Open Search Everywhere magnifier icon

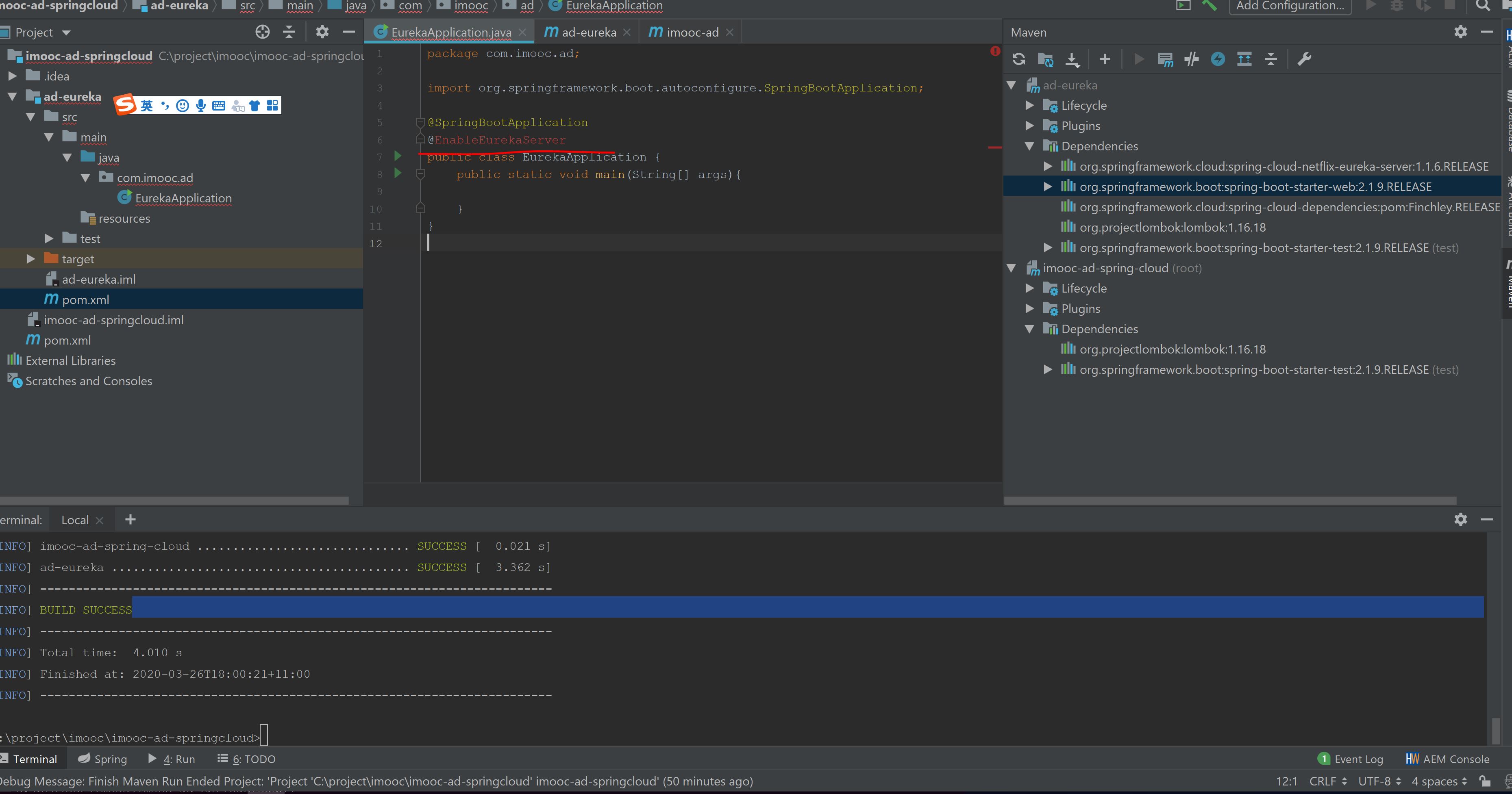pos(1483,6)
